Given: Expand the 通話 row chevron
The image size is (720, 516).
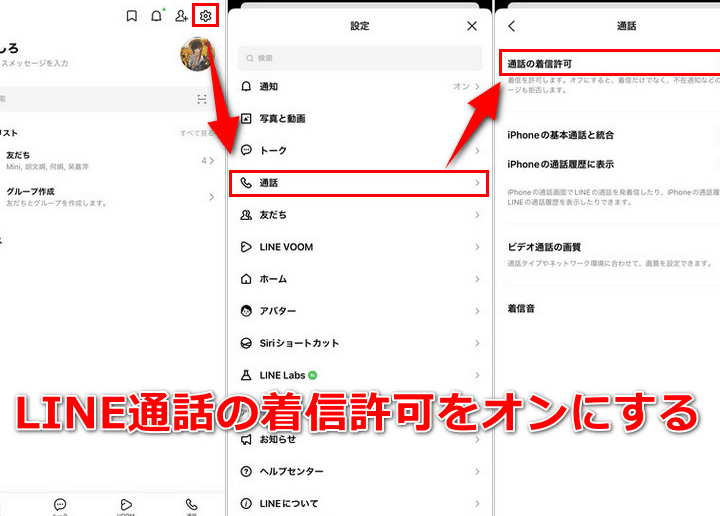Looking at the screenshot, I should [x=477, y=183].
